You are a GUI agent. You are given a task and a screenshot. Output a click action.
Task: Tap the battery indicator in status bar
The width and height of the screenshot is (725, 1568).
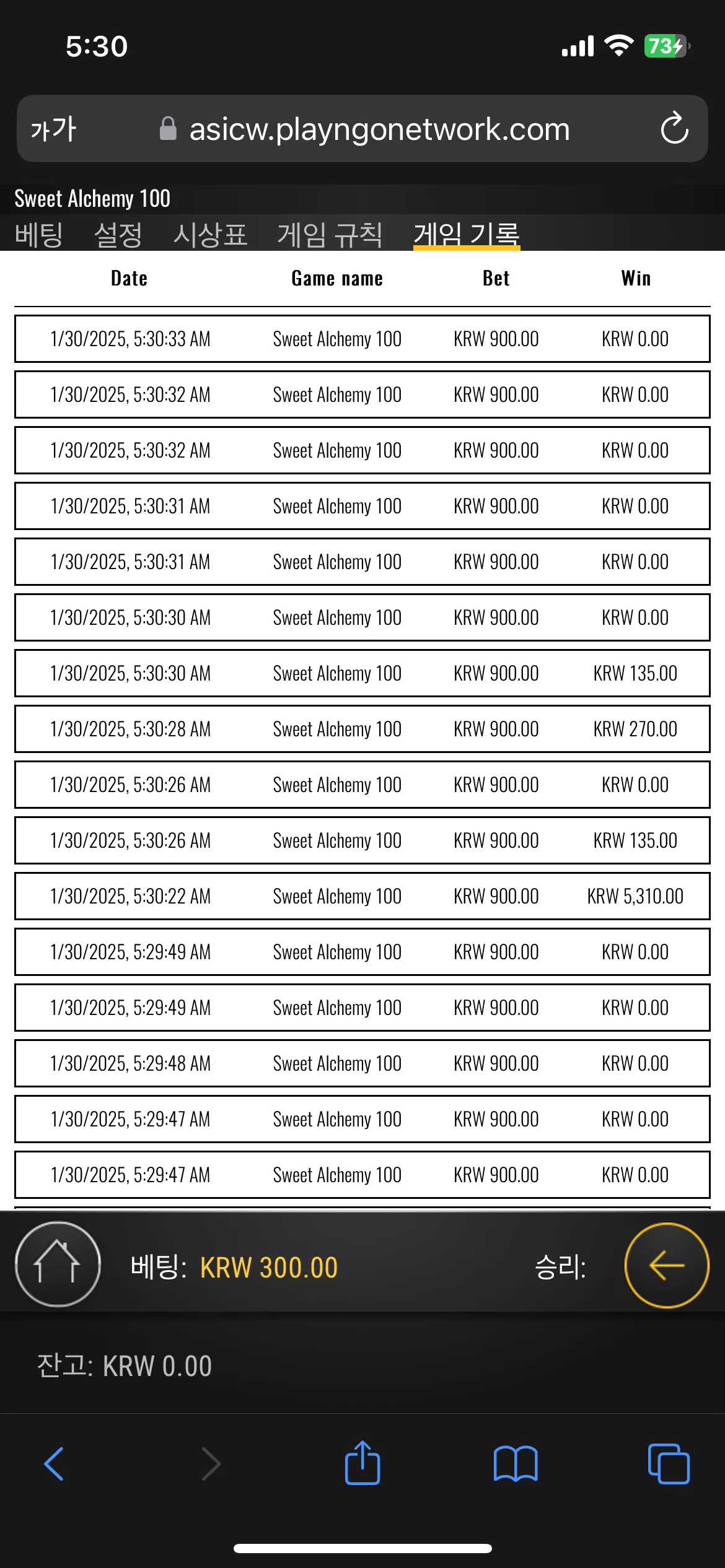[667, 46]
